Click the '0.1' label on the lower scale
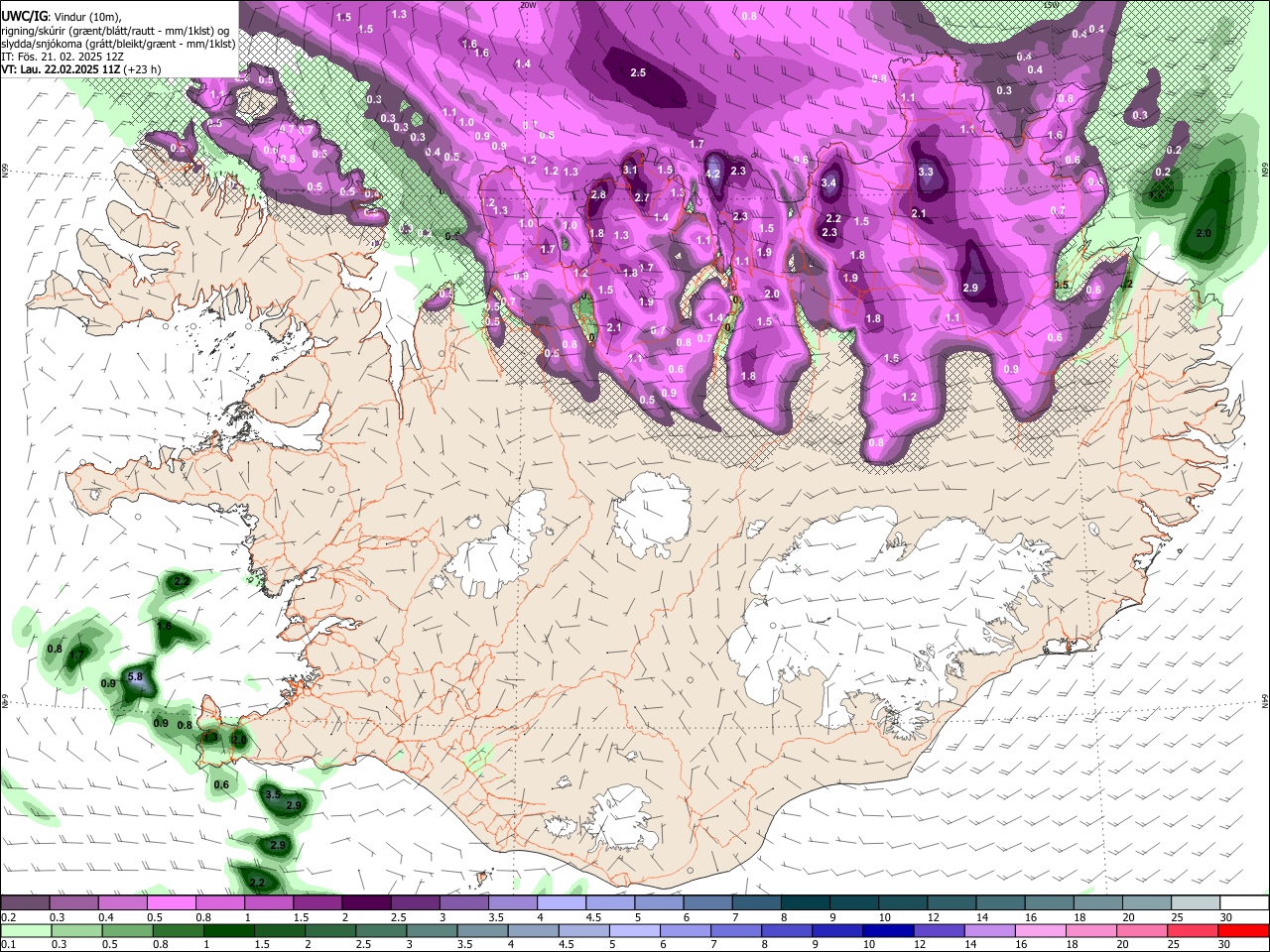 [7, 944]
